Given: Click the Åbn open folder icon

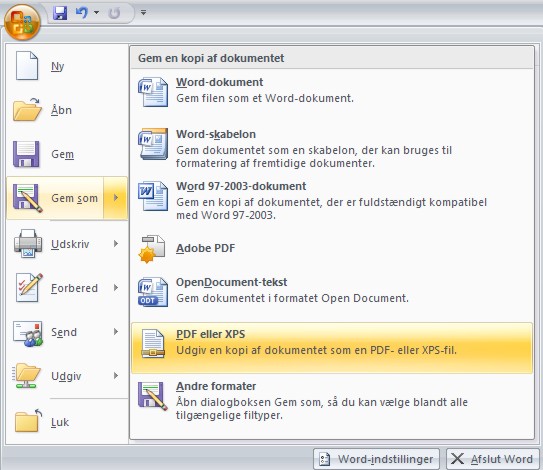Looking at the screenshot, I should [27, 109].
